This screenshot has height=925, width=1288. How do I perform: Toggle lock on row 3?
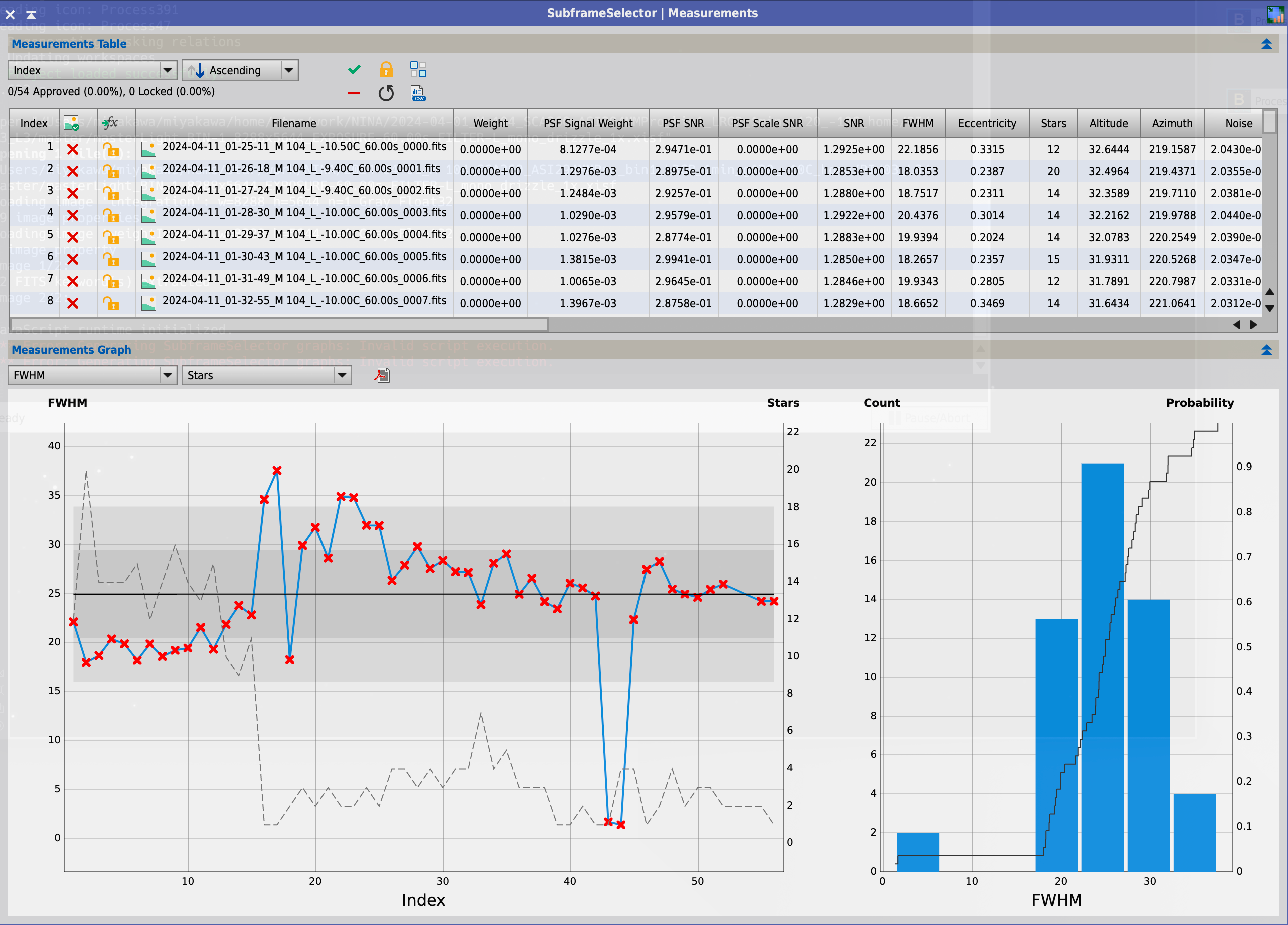point(111,194)
